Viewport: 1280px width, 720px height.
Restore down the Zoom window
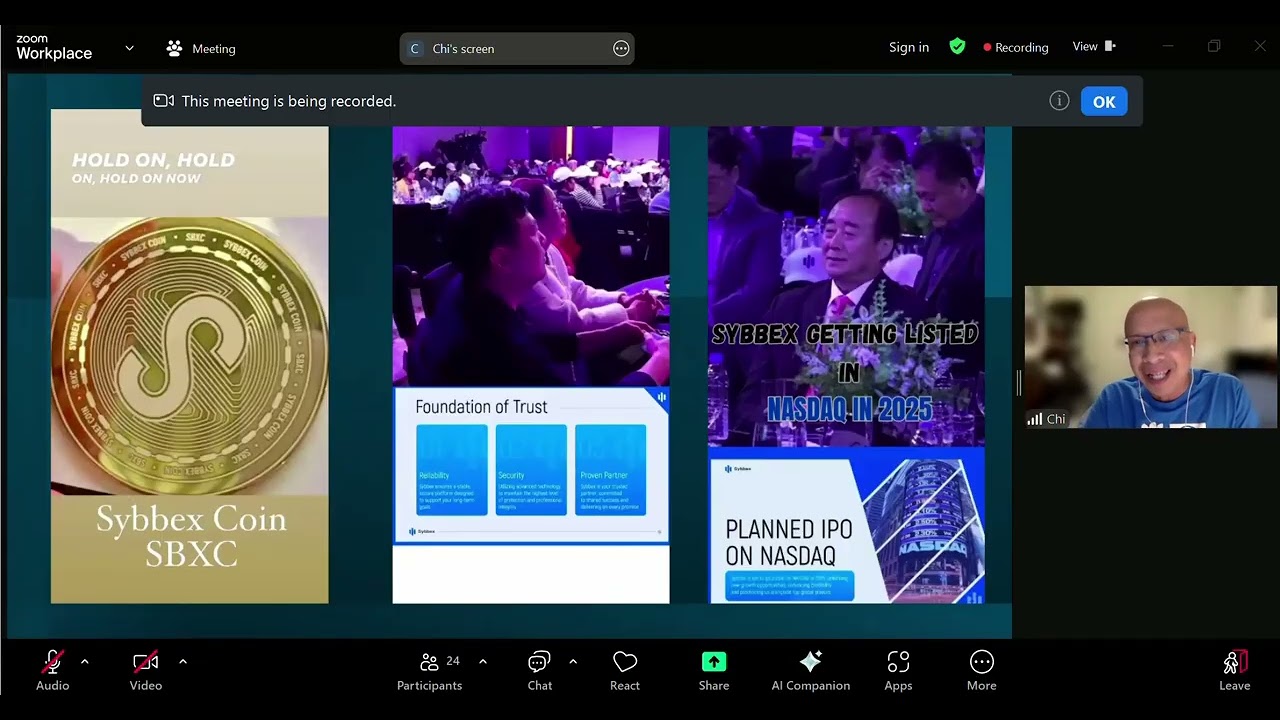(1214, 46)
